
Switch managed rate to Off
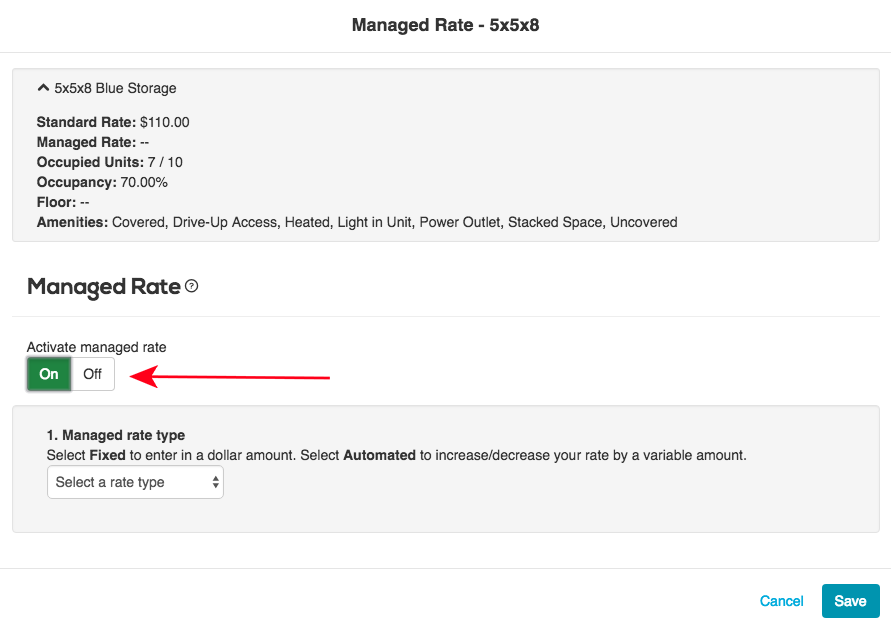92,374
